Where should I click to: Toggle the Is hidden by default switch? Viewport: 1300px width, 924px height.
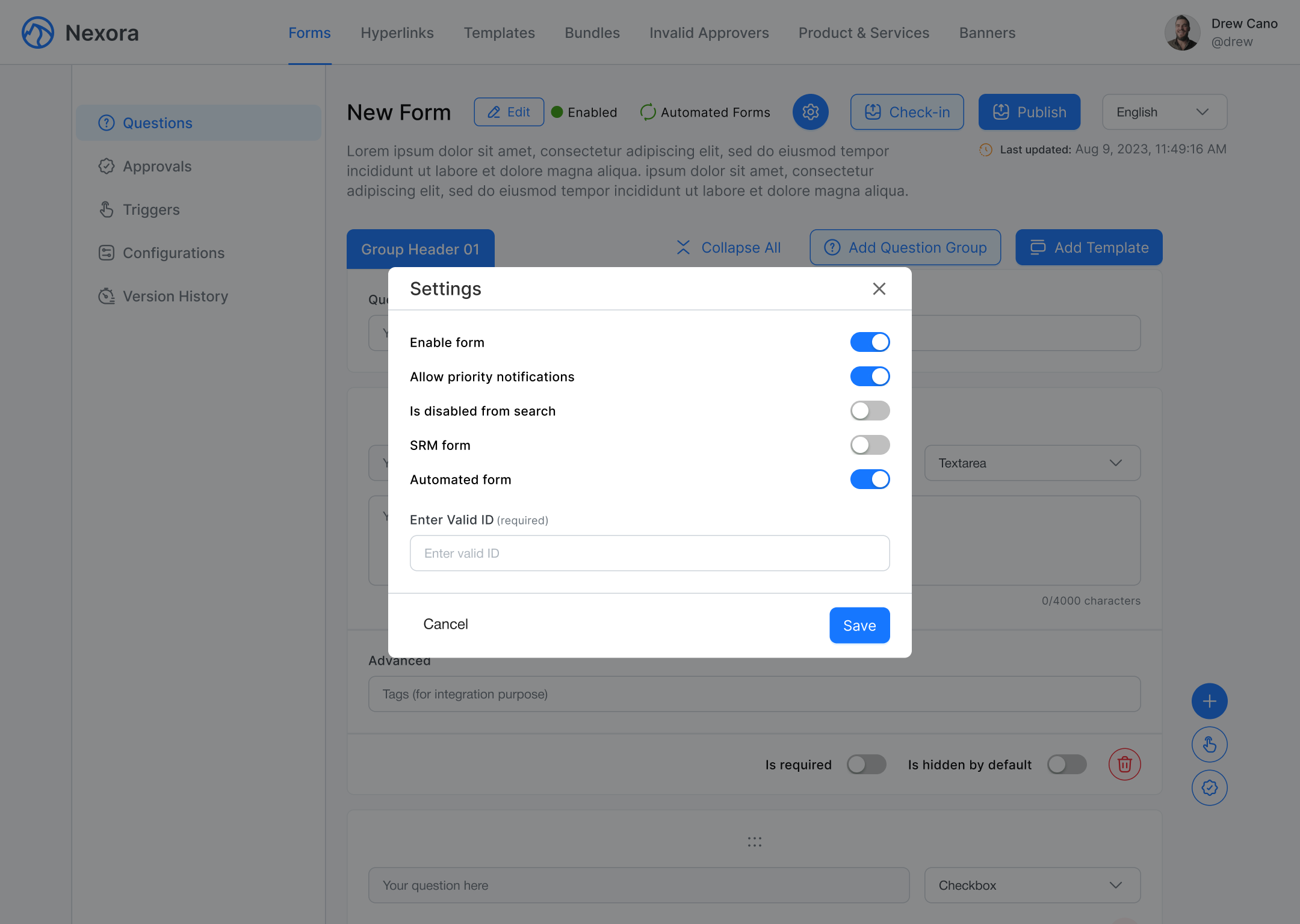click(1066, 764)
